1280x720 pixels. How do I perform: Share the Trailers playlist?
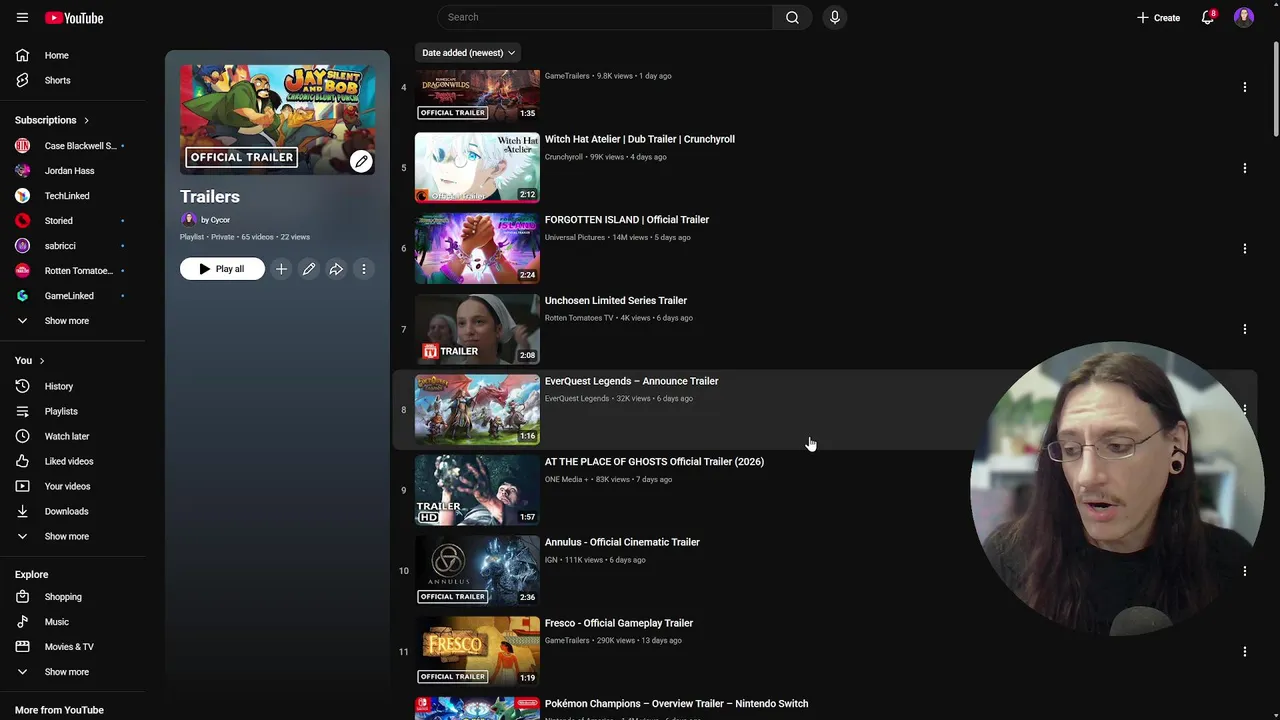point(336,269)
